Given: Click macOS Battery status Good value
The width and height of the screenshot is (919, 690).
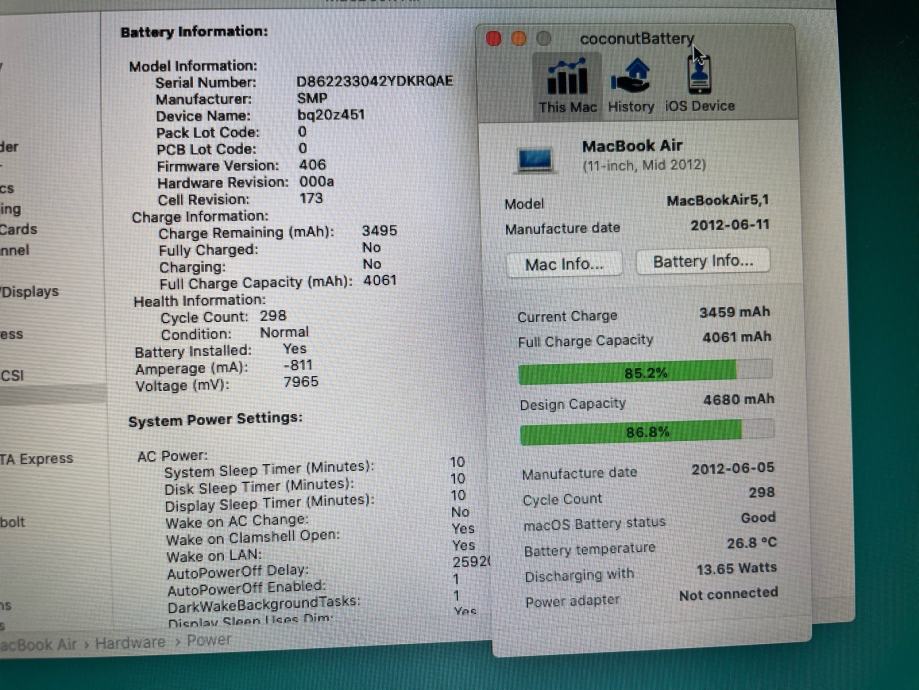Looking at the screenshot, I should (x=758, y=518).
